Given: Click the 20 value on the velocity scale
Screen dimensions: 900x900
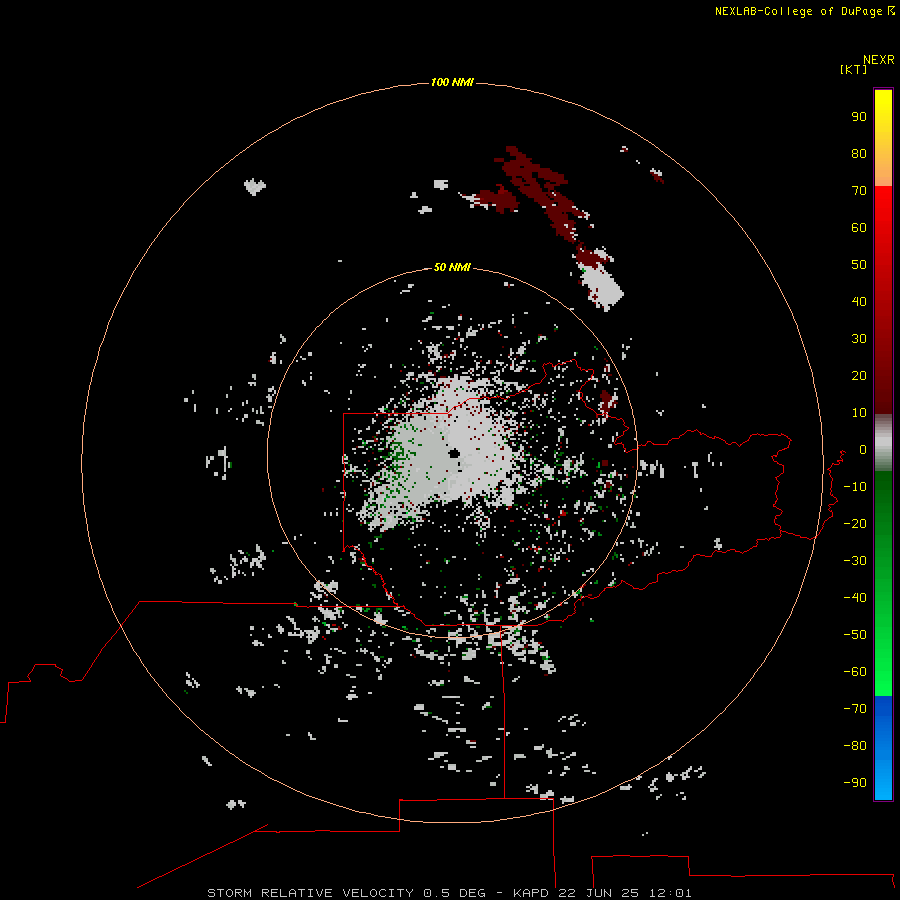Looking at the screenshot, I should coord(859,375).
